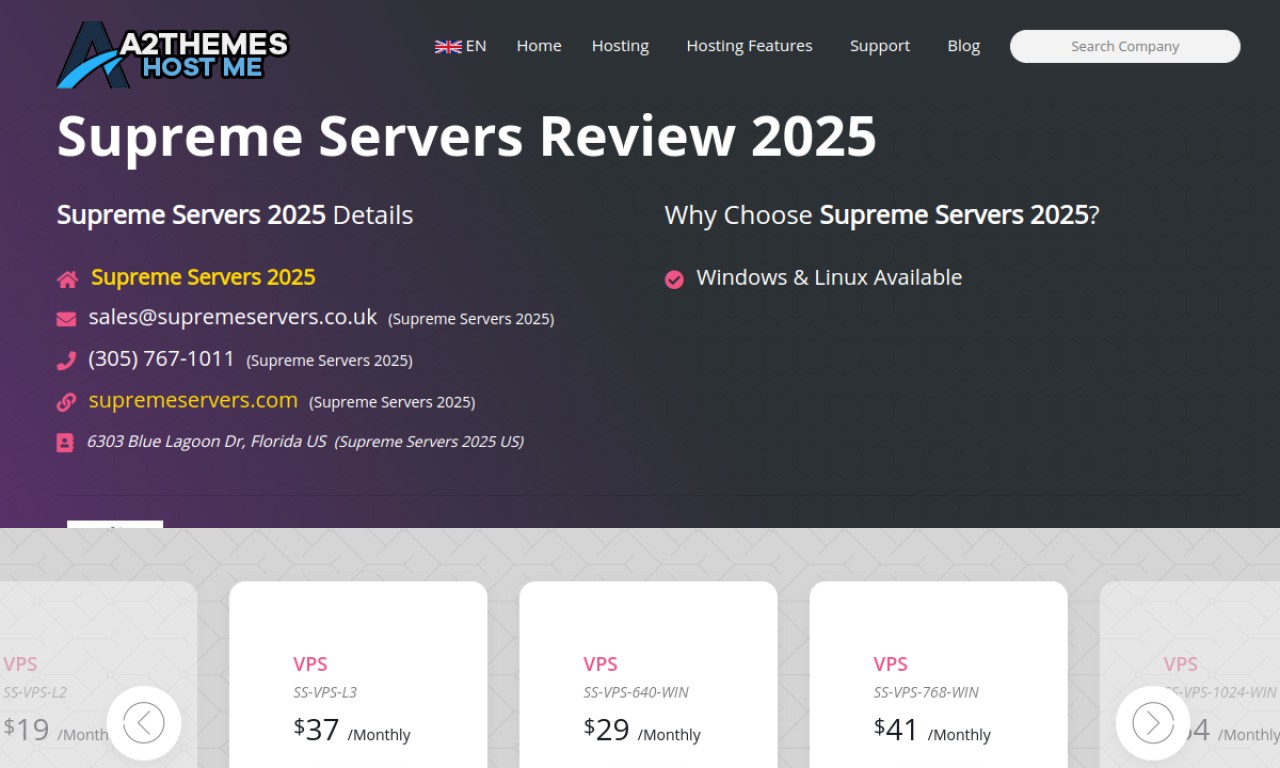Open the Hosting Features menu

point(749,46)
